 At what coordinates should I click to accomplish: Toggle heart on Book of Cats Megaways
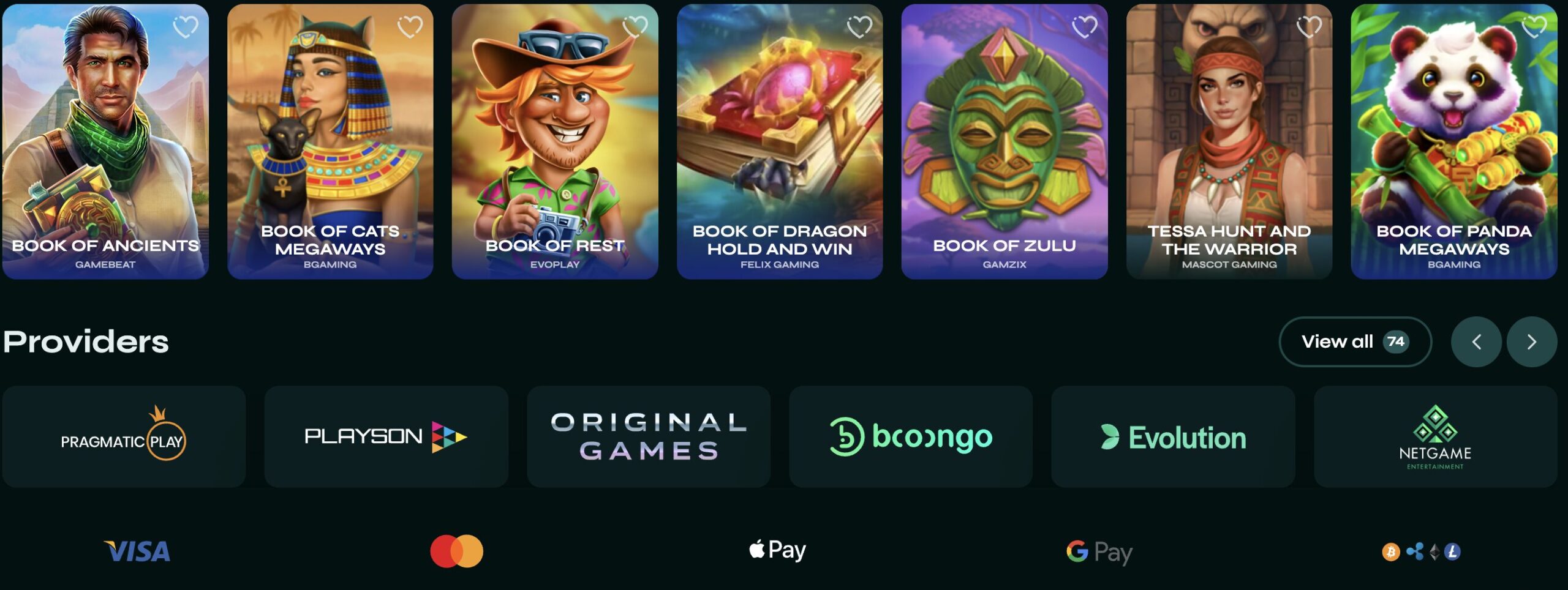pyautogui.click(x=410, y=26)
